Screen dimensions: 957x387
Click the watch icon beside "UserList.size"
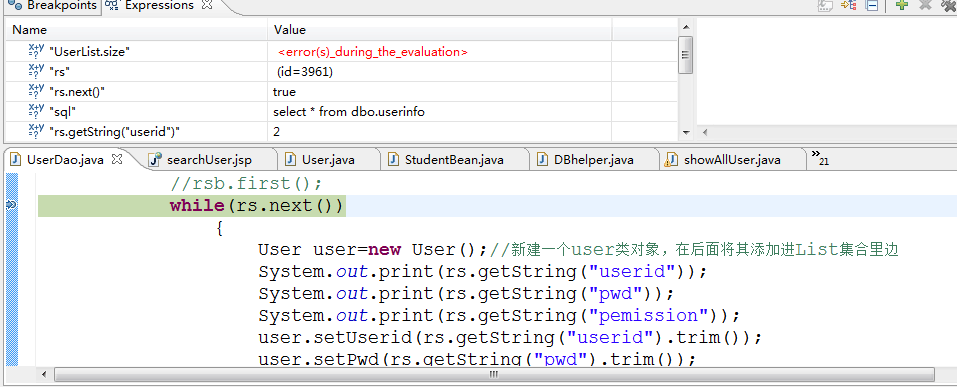[36, 51]
